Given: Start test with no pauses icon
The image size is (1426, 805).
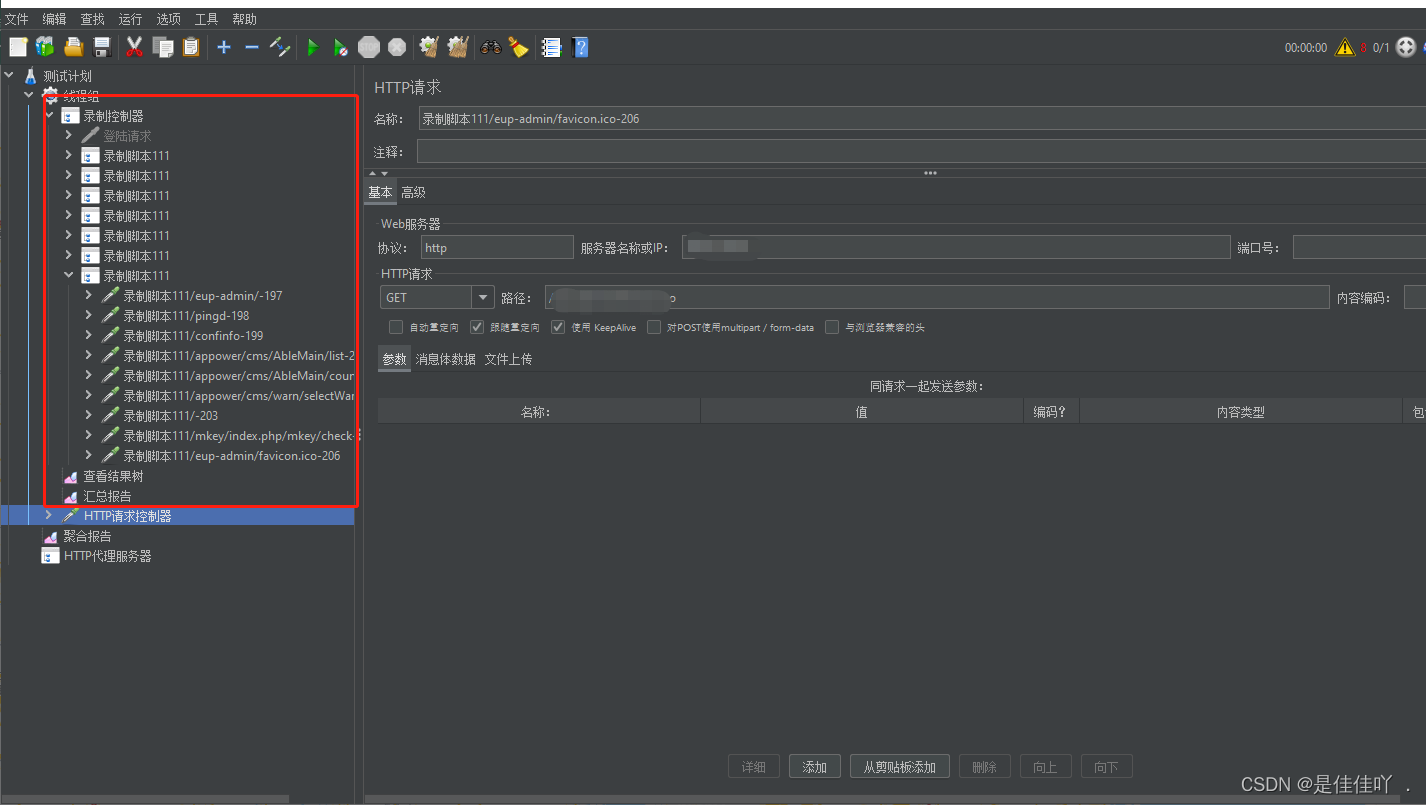Looking at the screenshot, I should pyautogui.click(x=341, y=47).
